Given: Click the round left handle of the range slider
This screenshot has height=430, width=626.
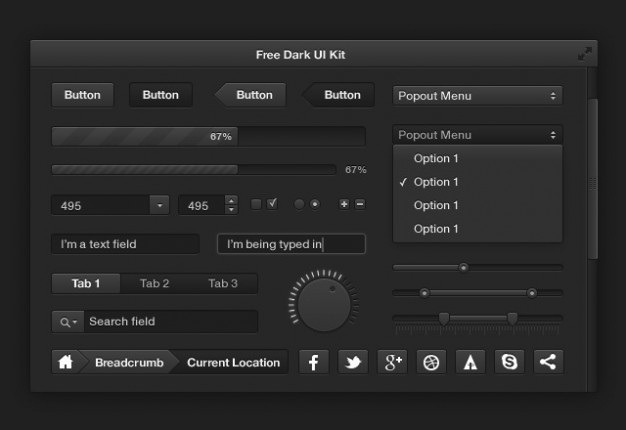Looking at the screenshot, I should point(424,293).
